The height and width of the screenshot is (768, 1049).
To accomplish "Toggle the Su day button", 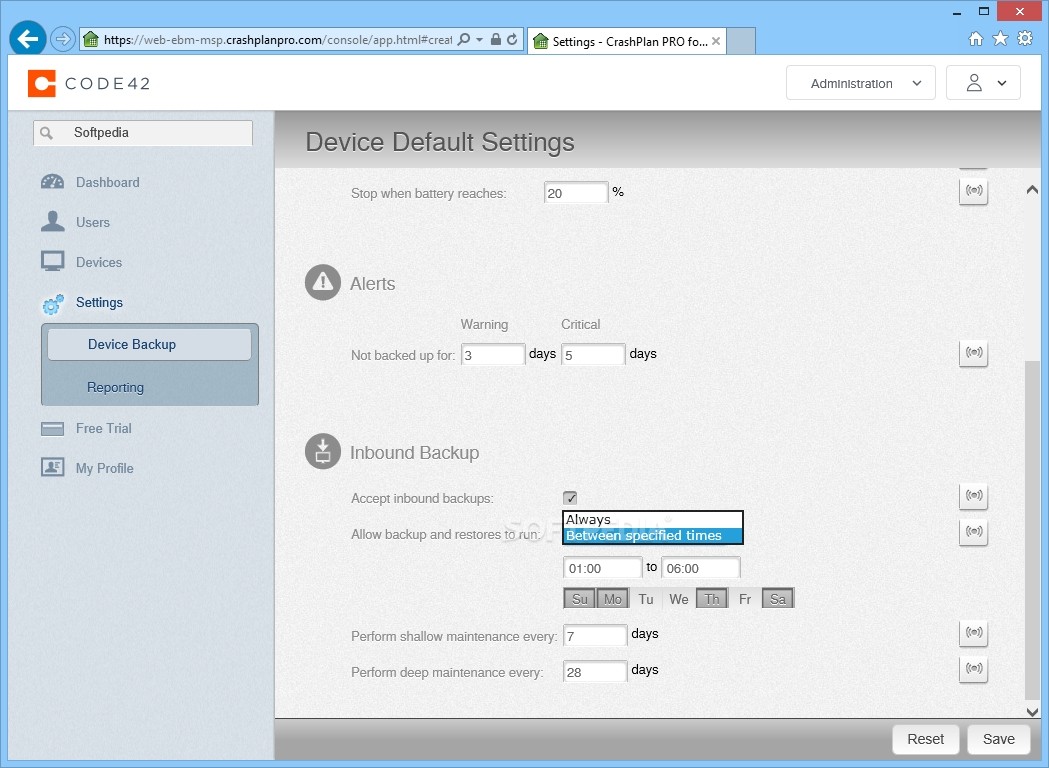I will (x=579, y=599).
